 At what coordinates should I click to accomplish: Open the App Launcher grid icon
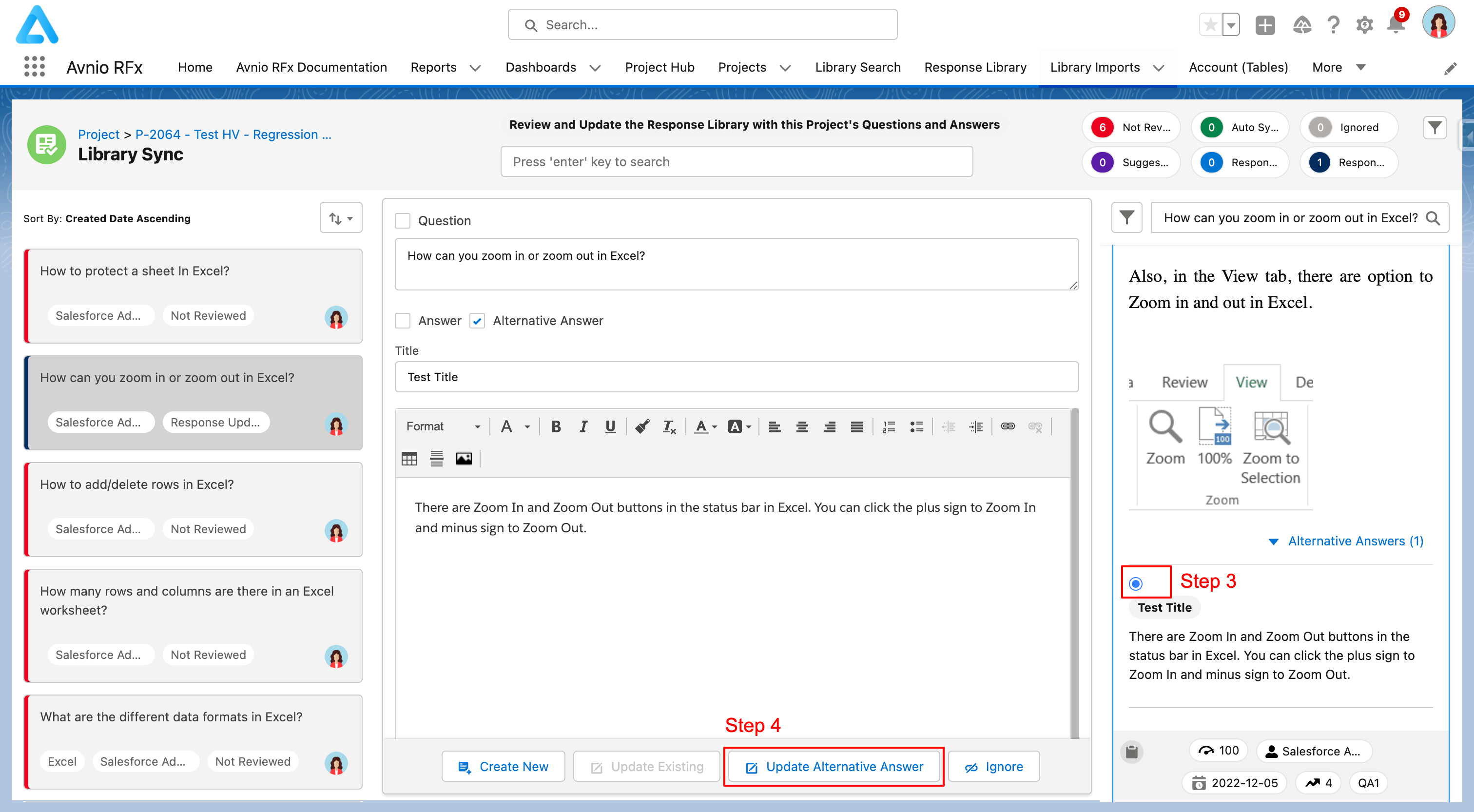pos(34,66)
